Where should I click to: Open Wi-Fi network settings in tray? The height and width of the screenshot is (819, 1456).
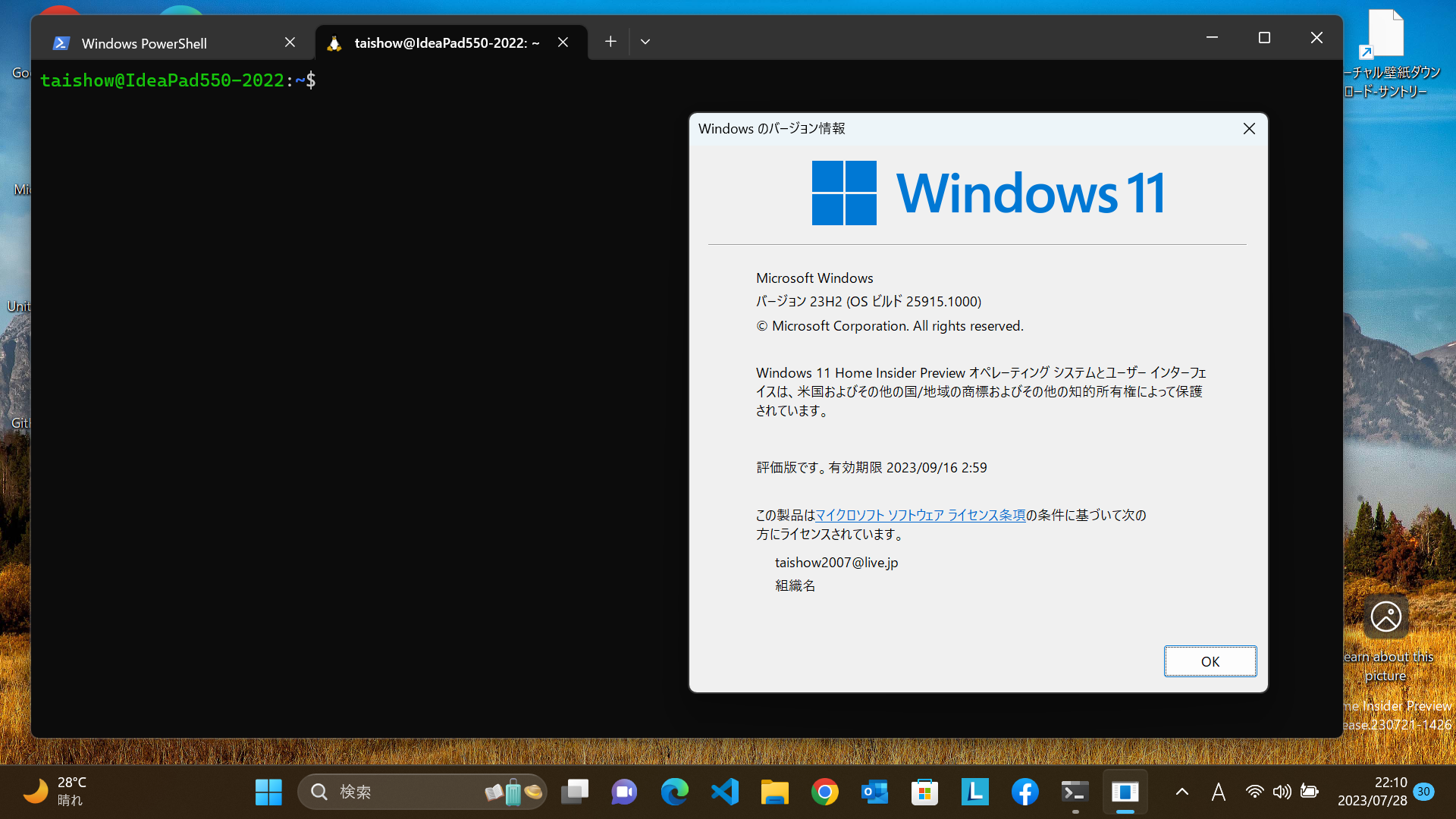tap(1255, 792)
